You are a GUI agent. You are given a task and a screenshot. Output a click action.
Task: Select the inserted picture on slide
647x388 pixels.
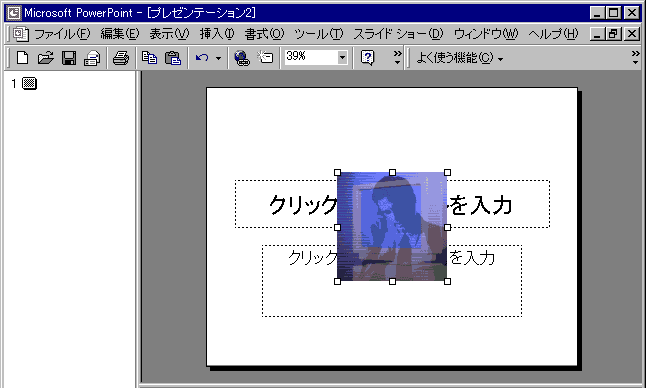[x=392, y=227]
